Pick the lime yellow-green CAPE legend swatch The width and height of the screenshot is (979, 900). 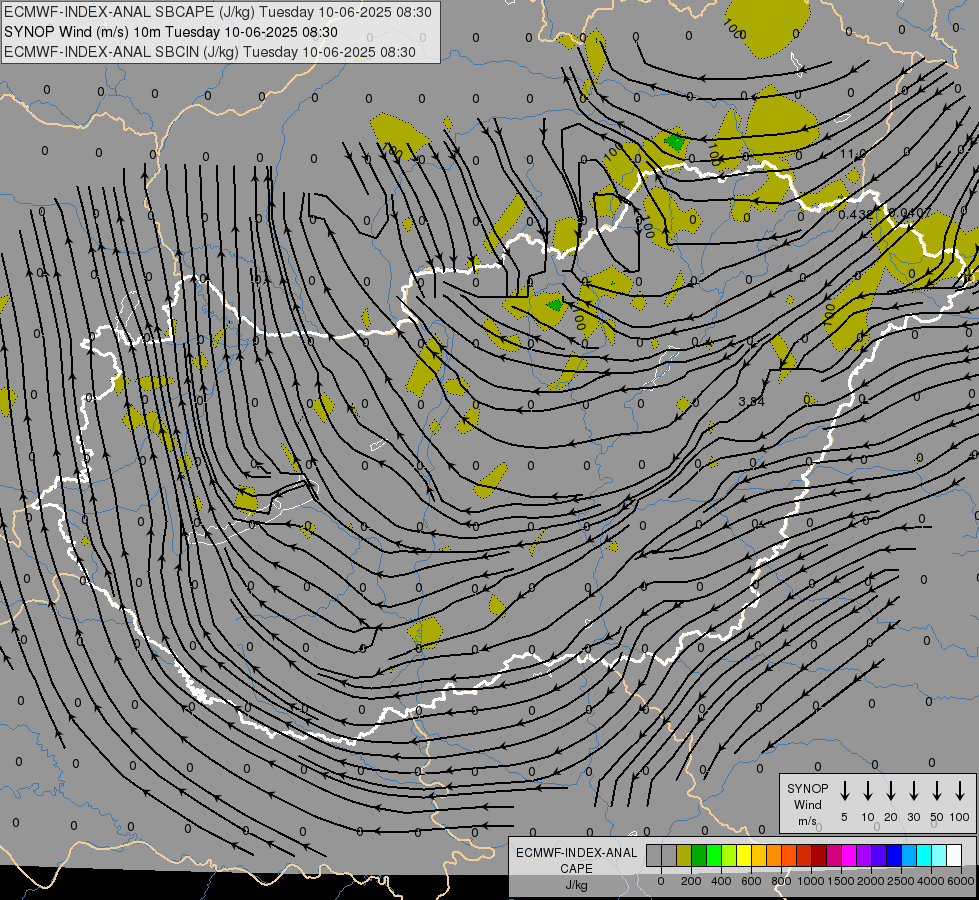pyautogui.click(x=729, y=855)
